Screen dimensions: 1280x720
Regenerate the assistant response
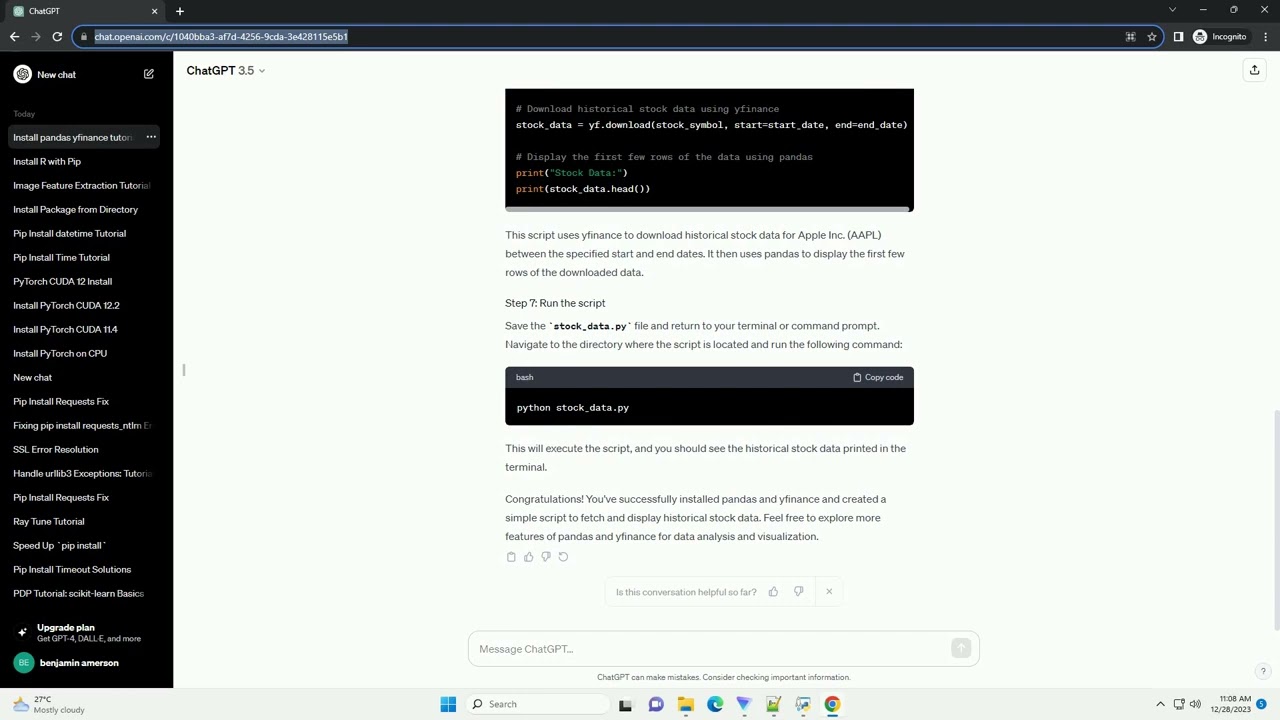coord(563,557)
